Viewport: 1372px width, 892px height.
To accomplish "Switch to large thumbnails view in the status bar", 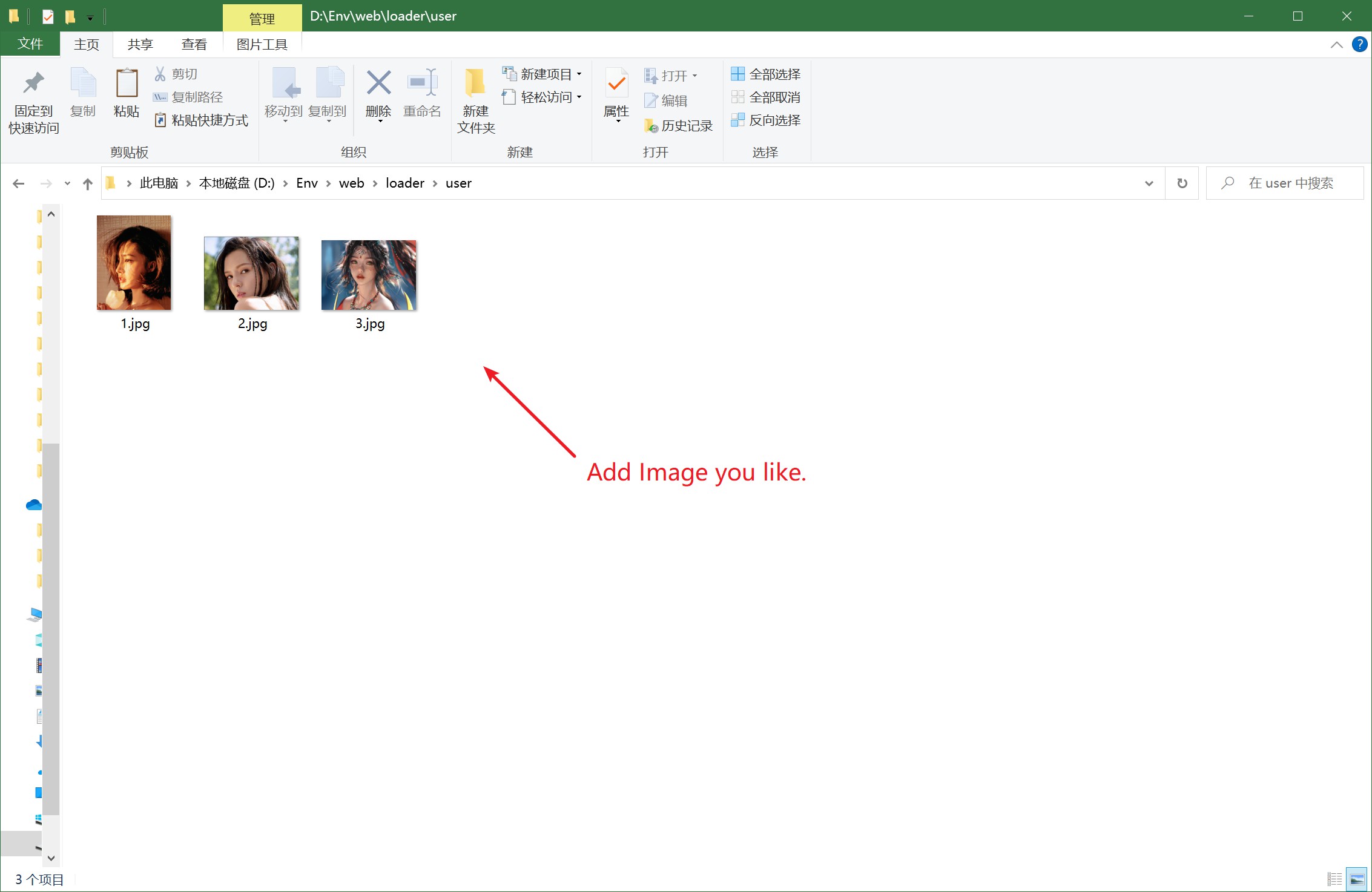I will pos(1357,879).
